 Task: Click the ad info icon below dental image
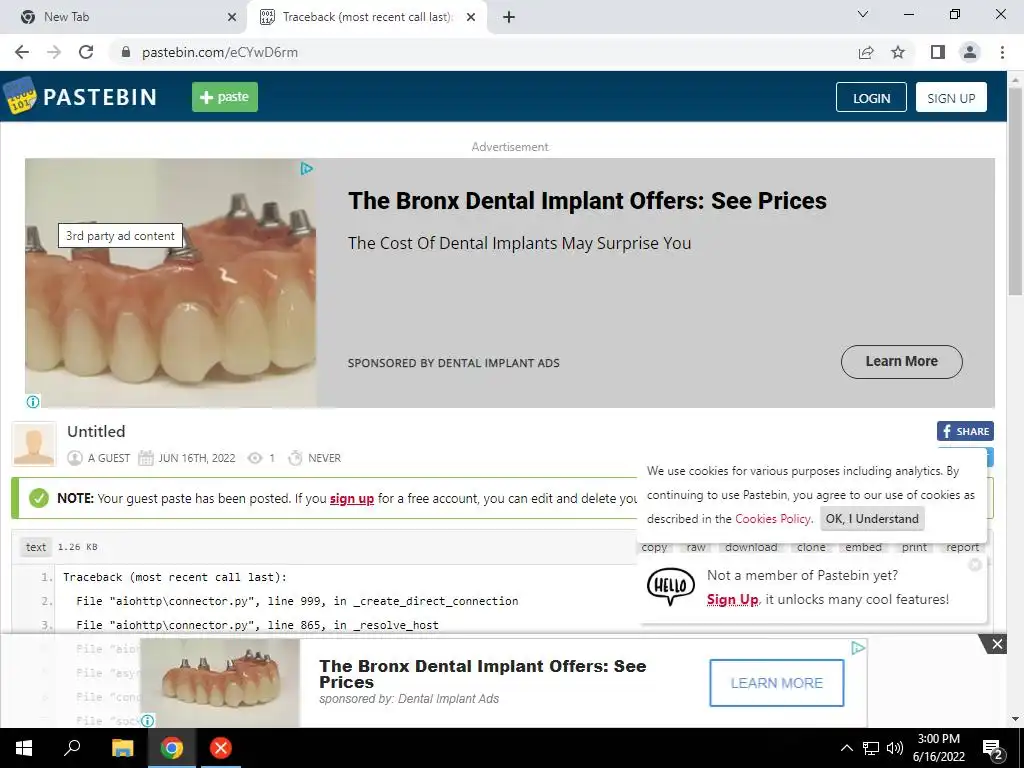point(33,402)
